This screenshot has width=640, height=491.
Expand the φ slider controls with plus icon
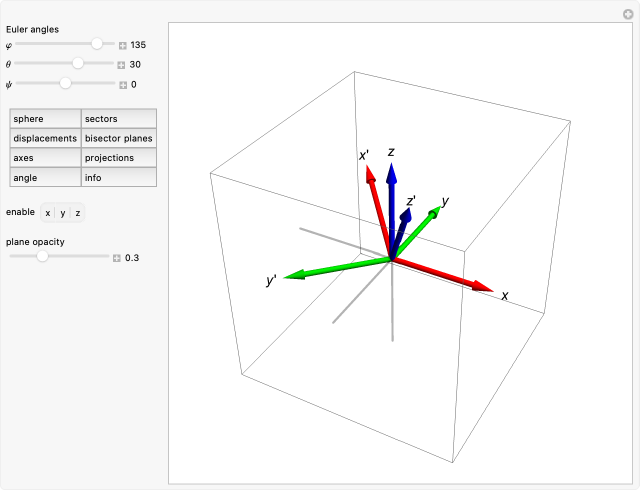122,45
